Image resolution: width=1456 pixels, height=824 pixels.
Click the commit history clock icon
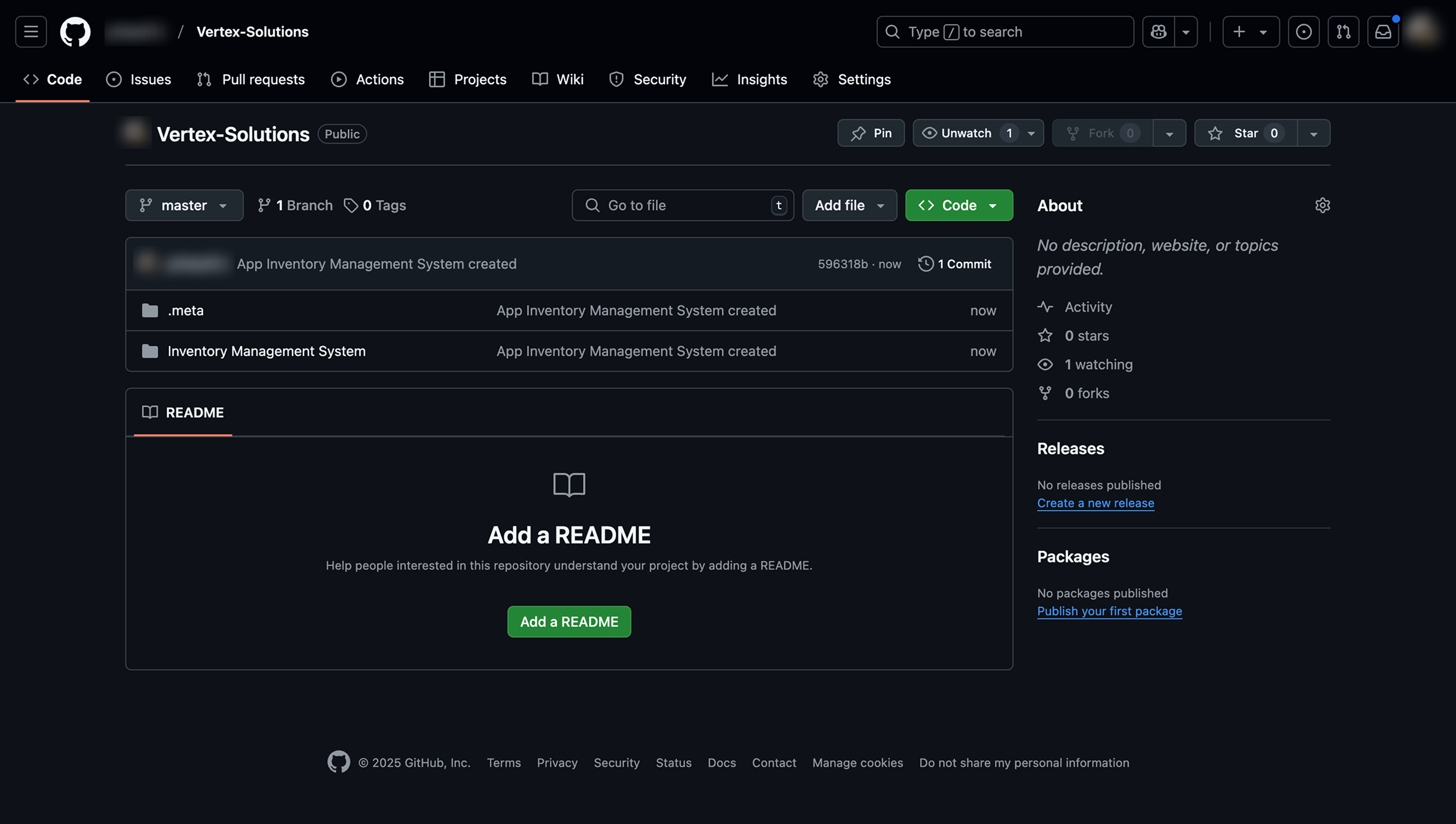925,264
